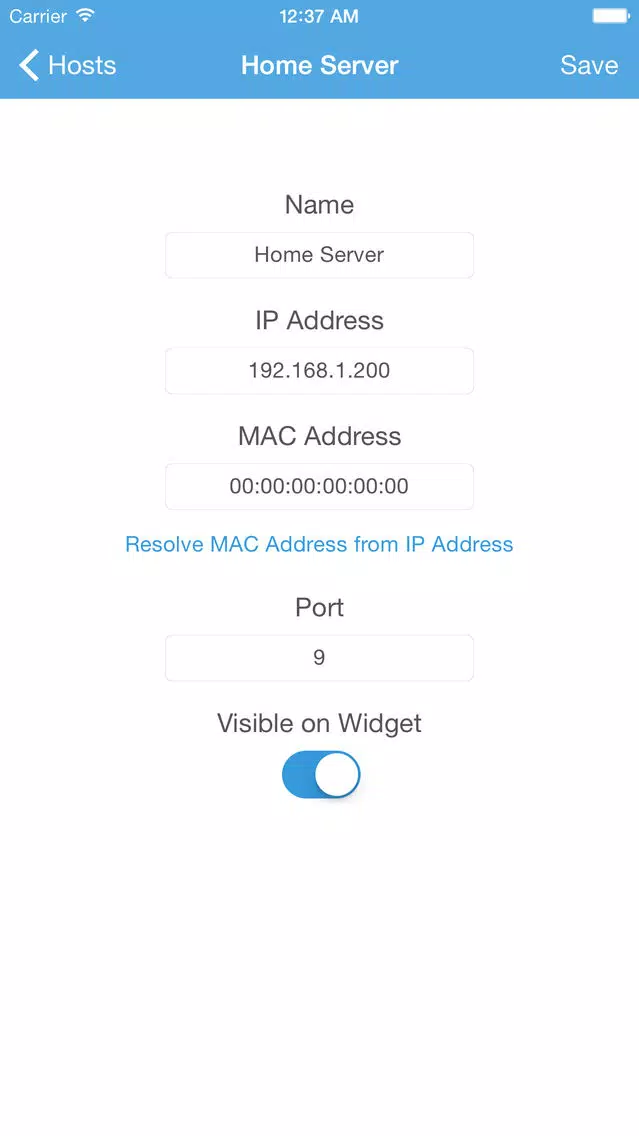The width and height of the screenshot is (639, 1136).
Task: Disable the Visible on Widget switch
Action: [x=320, y=774]
